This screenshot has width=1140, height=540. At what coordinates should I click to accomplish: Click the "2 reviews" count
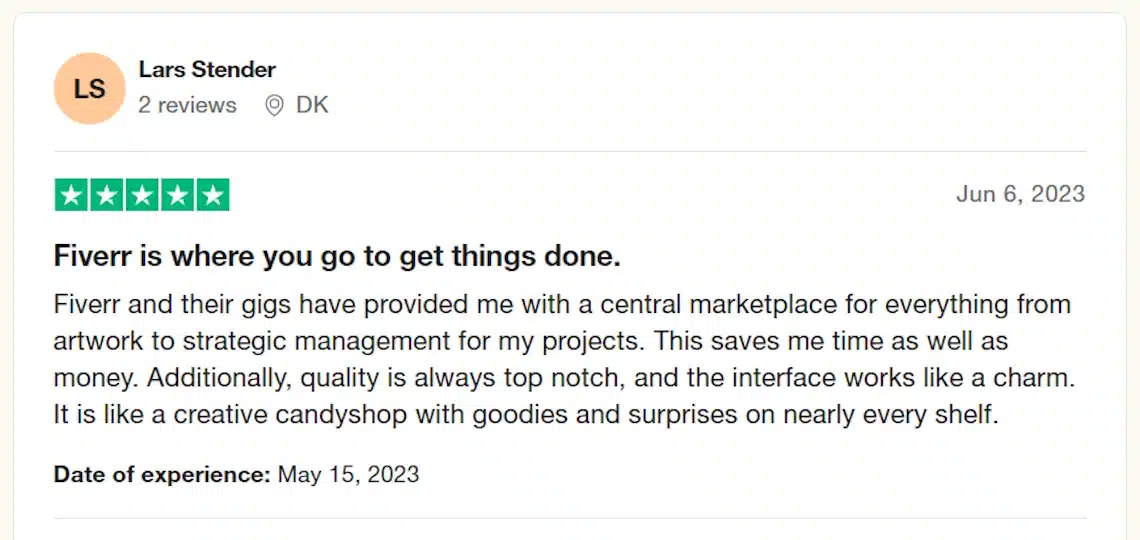click(188, 105)
